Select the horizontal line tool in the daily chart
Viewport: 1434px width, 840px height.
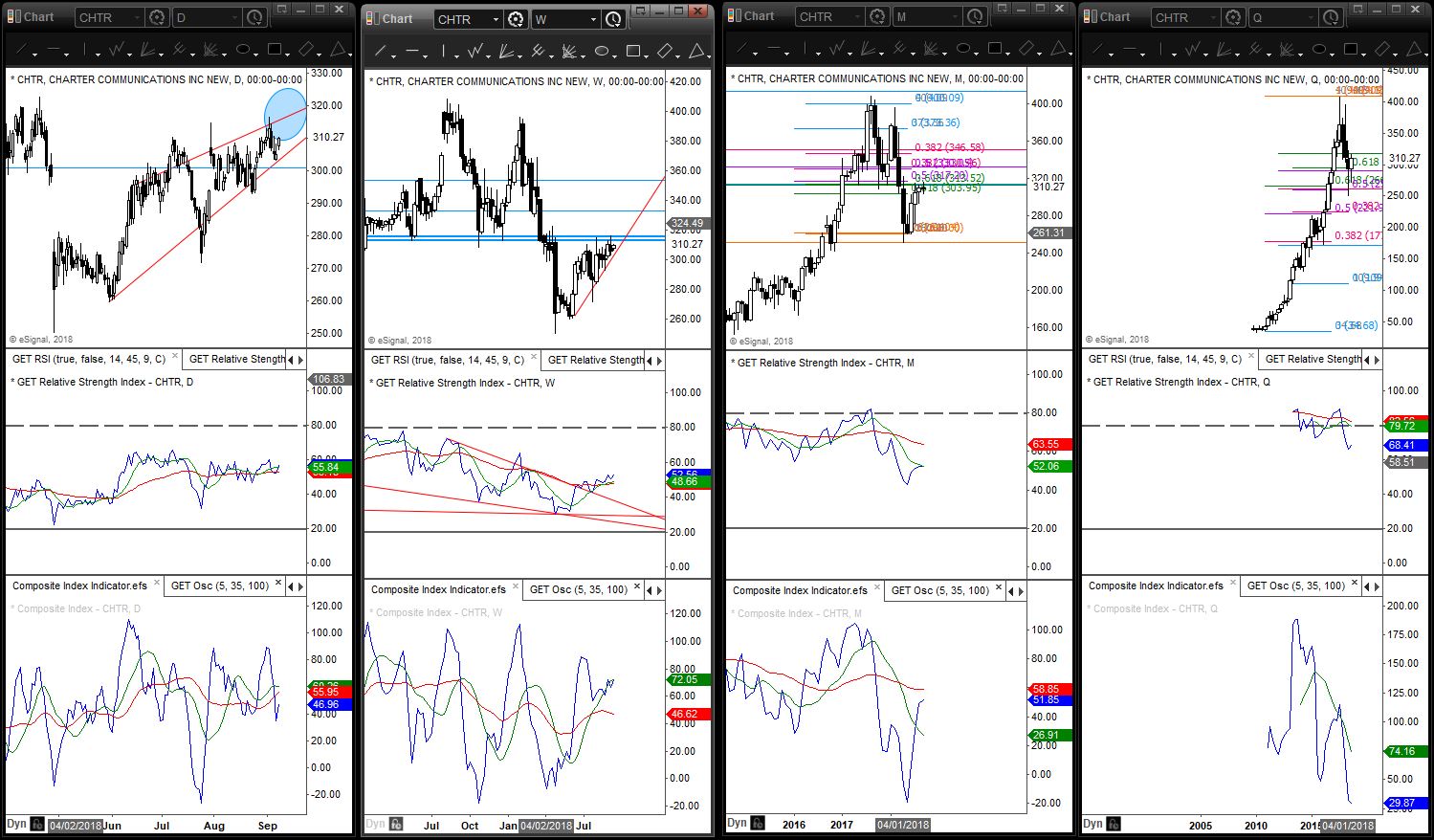point(53,50)
